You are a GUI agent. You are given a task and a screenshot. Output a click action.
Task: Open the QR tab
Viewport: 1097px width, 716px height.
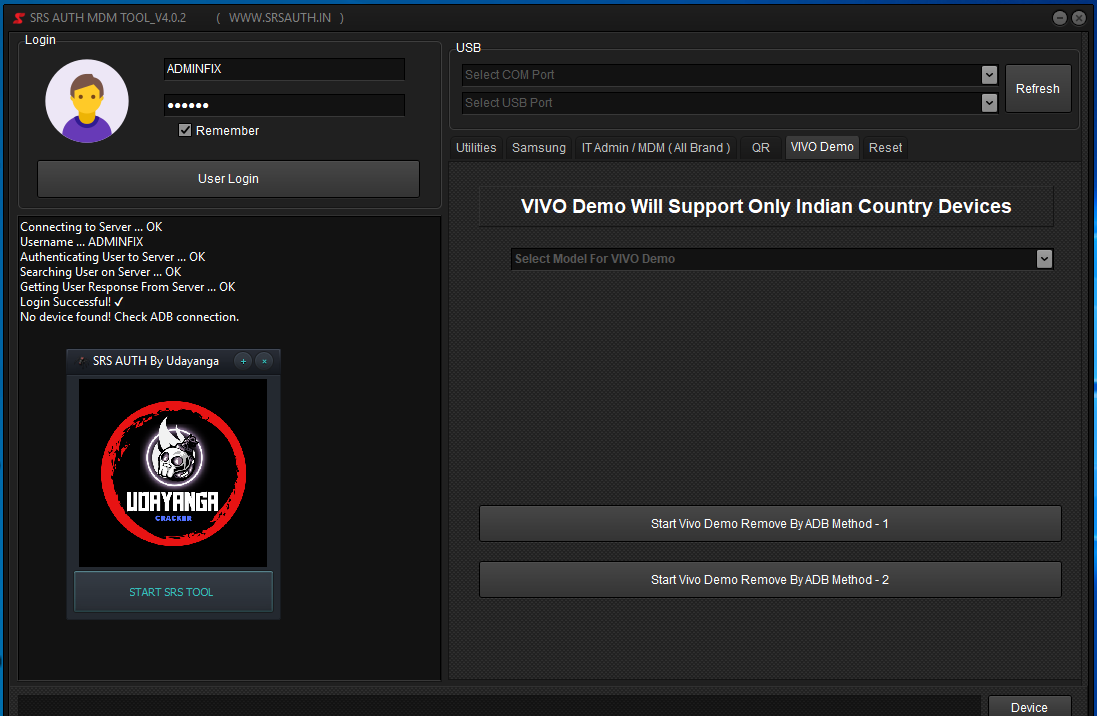click(x=760, y=148)
